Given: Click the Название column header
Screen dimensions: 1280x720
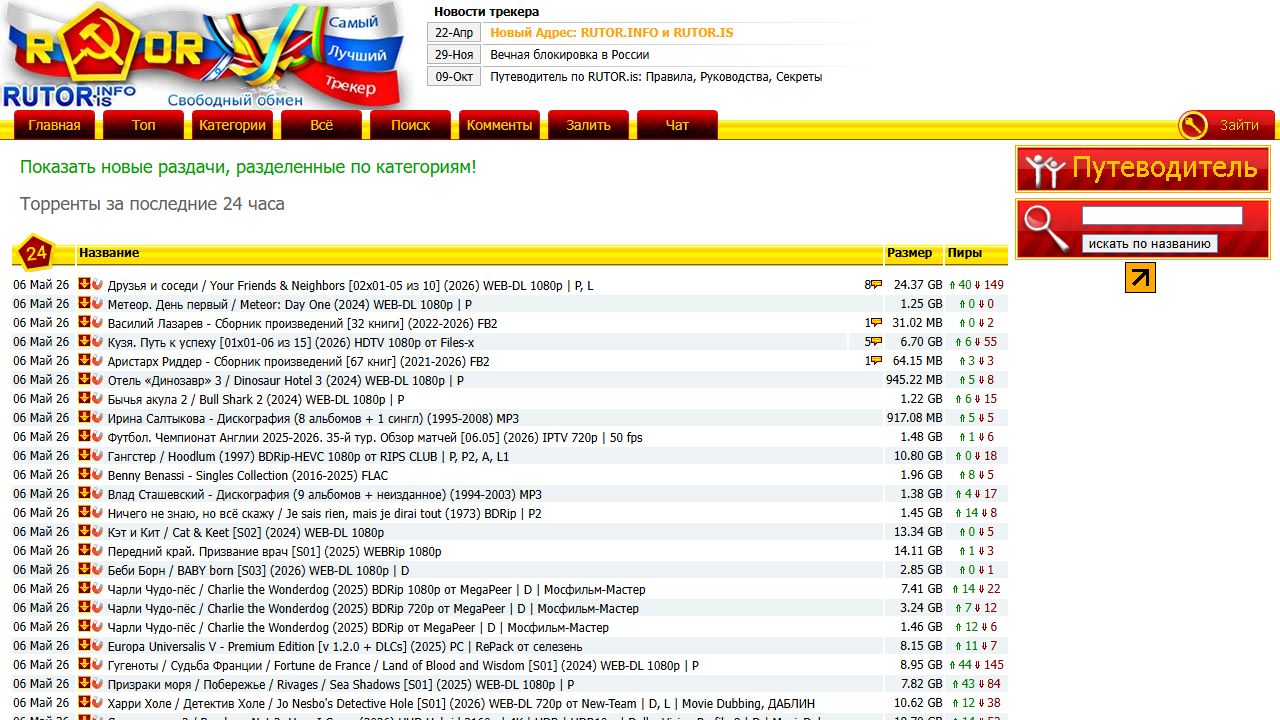Looking at the screenshot, I should (109, 253).
